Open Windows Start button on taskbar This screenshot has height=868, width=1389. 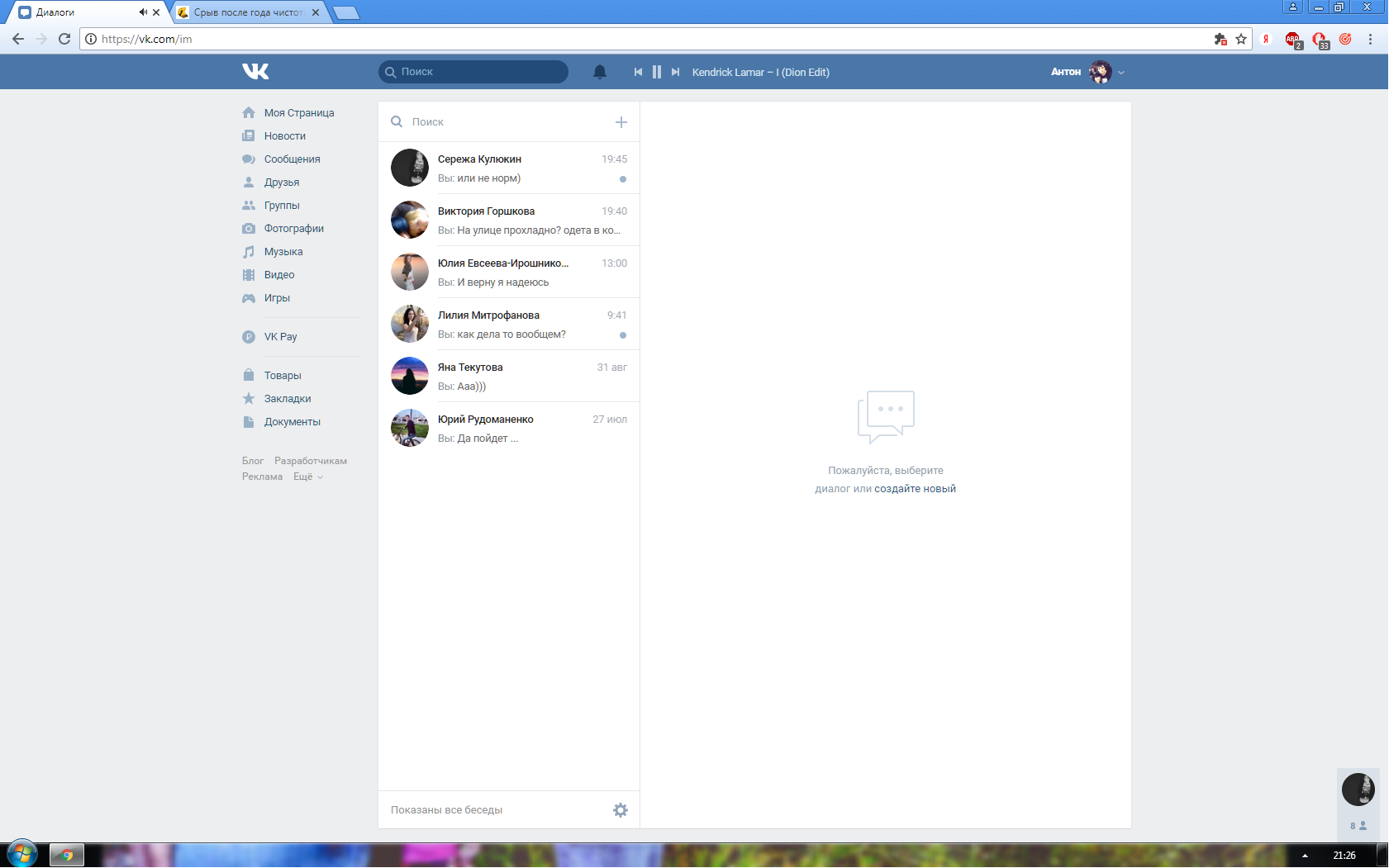point(22,854)
